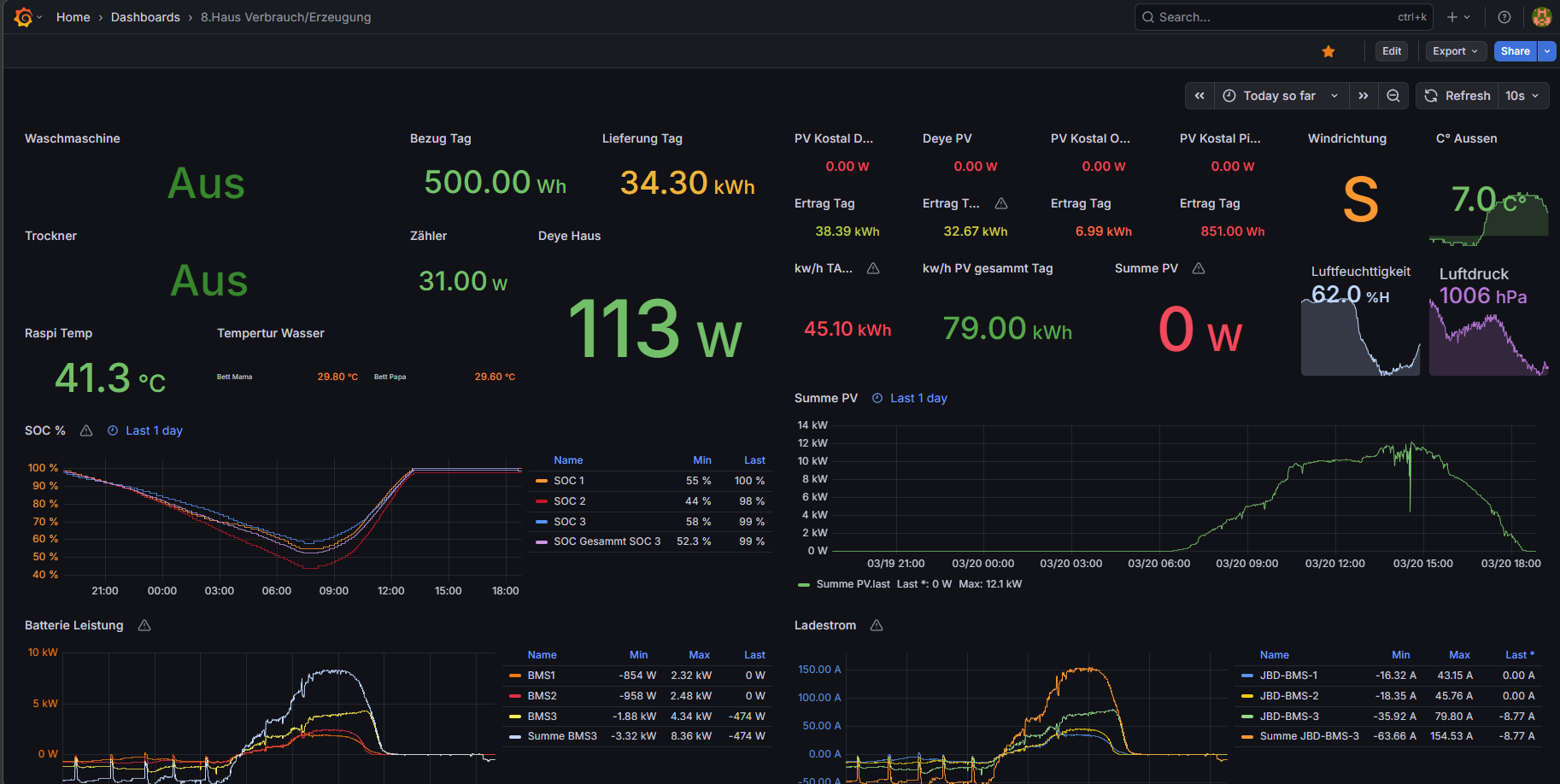Navigate to Dashboards breadcrumb

pos(145,17)
